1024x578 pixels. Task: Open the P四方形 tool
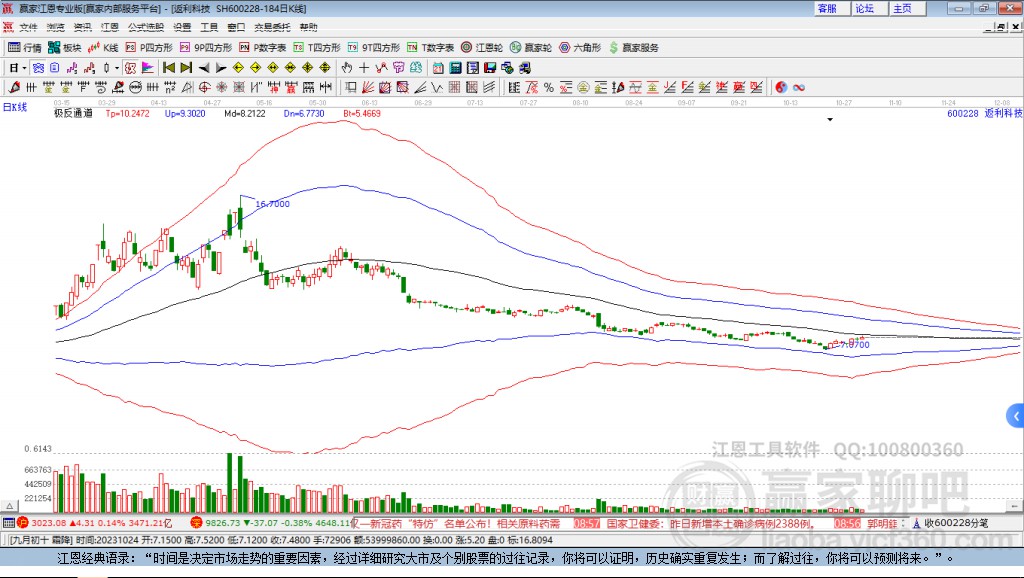click(149, 48)
